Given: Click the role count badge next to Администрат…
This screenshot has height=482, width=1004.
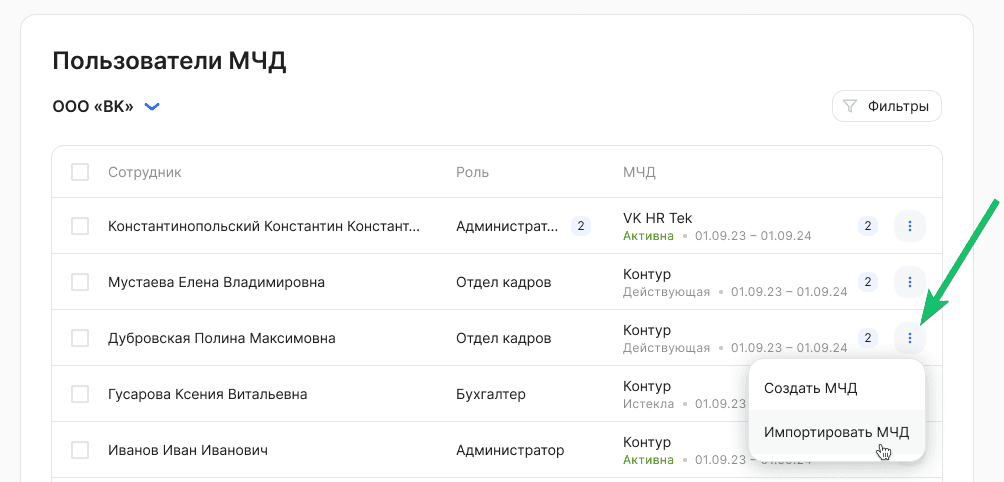Looking at the screenshot, I should 581,226.
